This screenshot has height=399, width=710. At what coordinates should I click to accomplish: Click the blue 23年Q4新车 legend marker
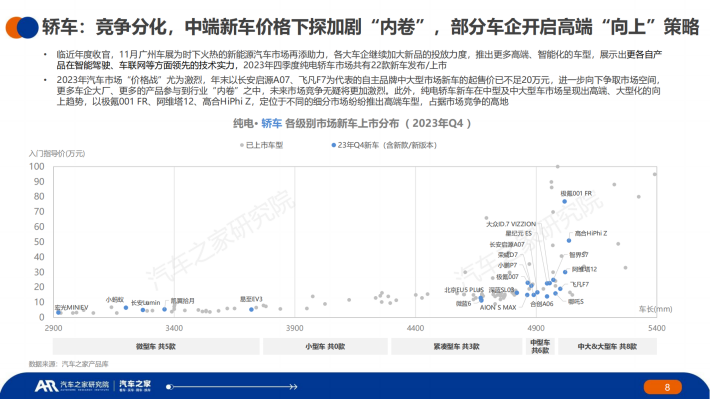pyautogui.click(x=334, y=145)
